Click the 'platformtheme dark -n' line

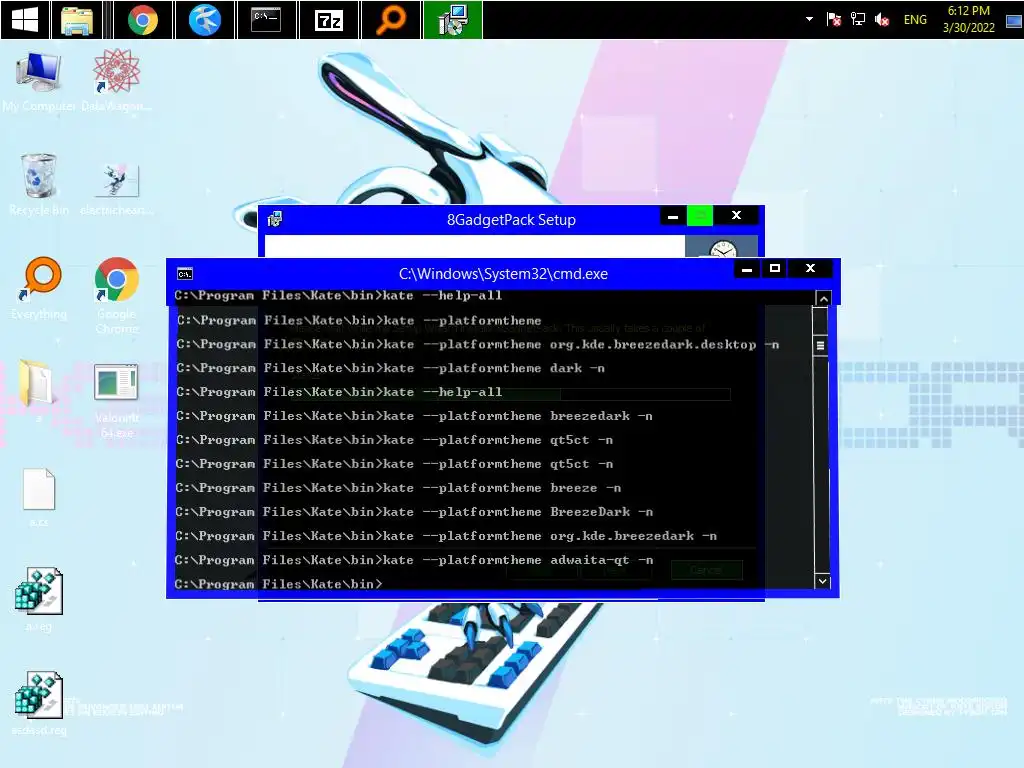tap(391, 368)
